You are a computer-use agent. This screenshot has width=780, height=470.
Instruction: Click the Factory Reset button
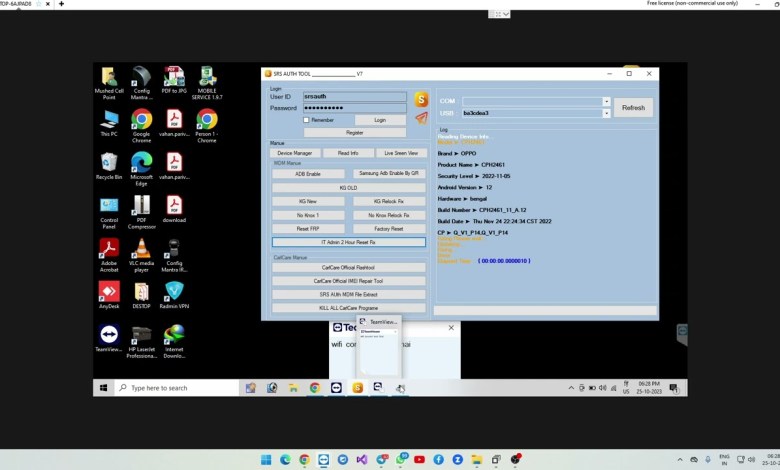click(389, 229)
